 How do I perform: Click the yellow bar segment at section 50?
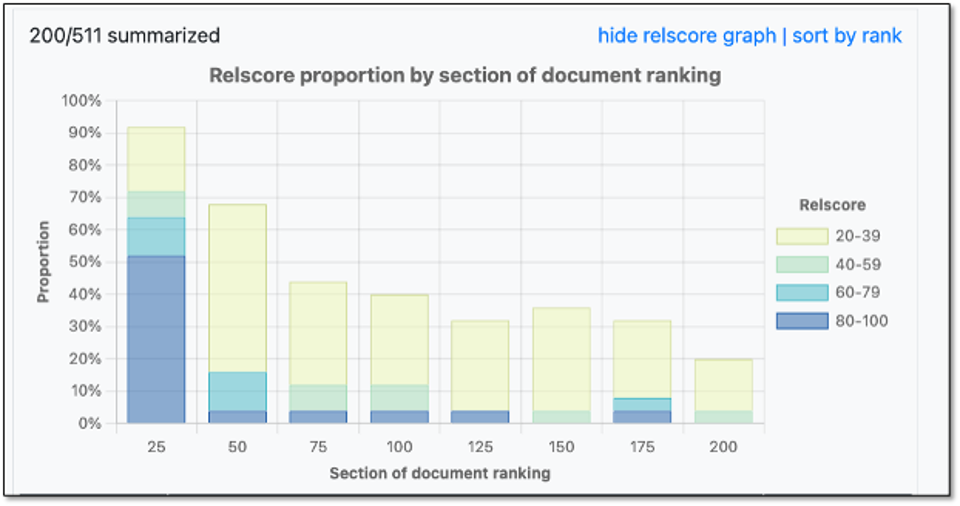[x=237, y=288]
